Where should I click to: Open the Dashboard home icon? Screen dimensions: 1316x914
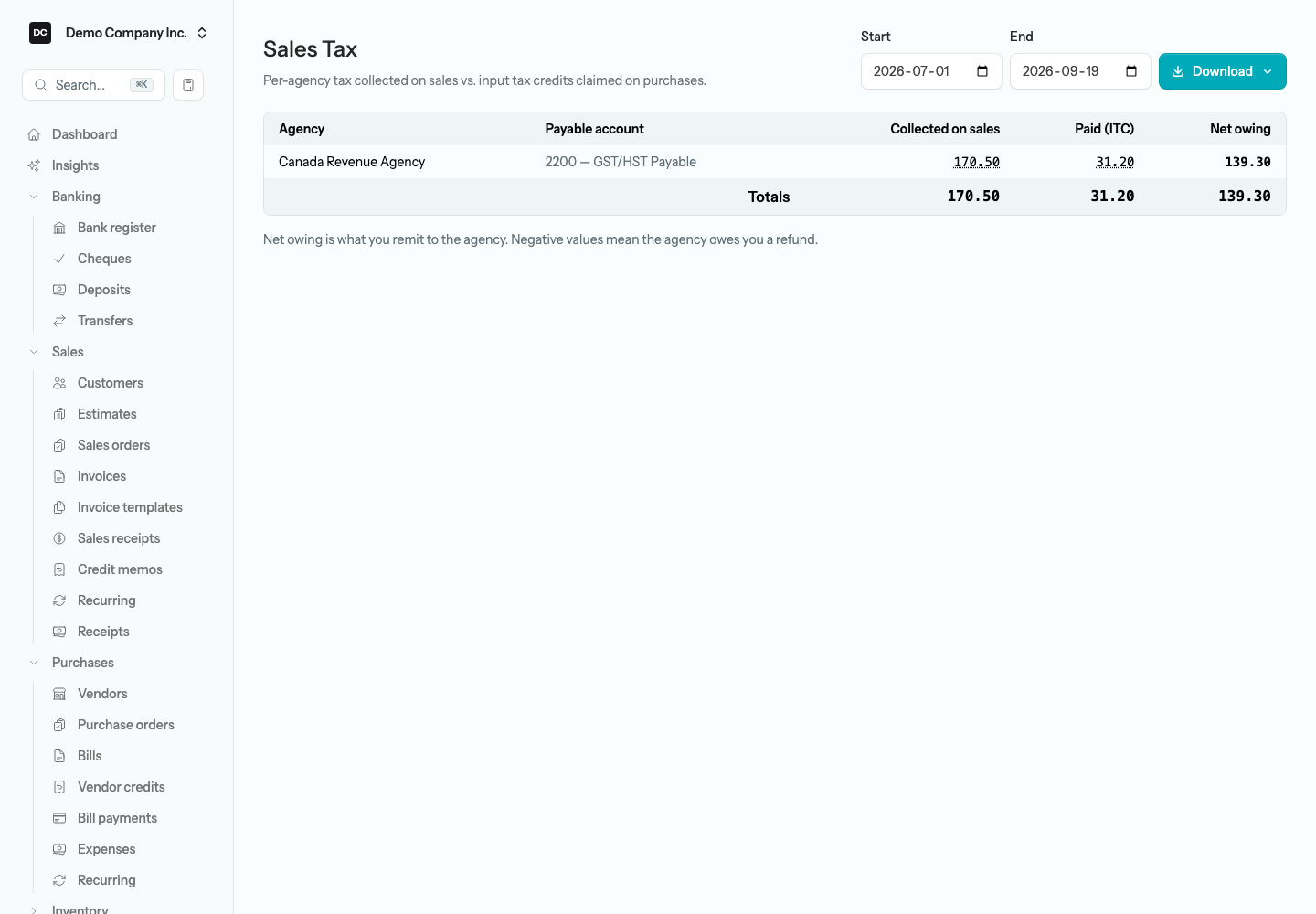[34, 134]
